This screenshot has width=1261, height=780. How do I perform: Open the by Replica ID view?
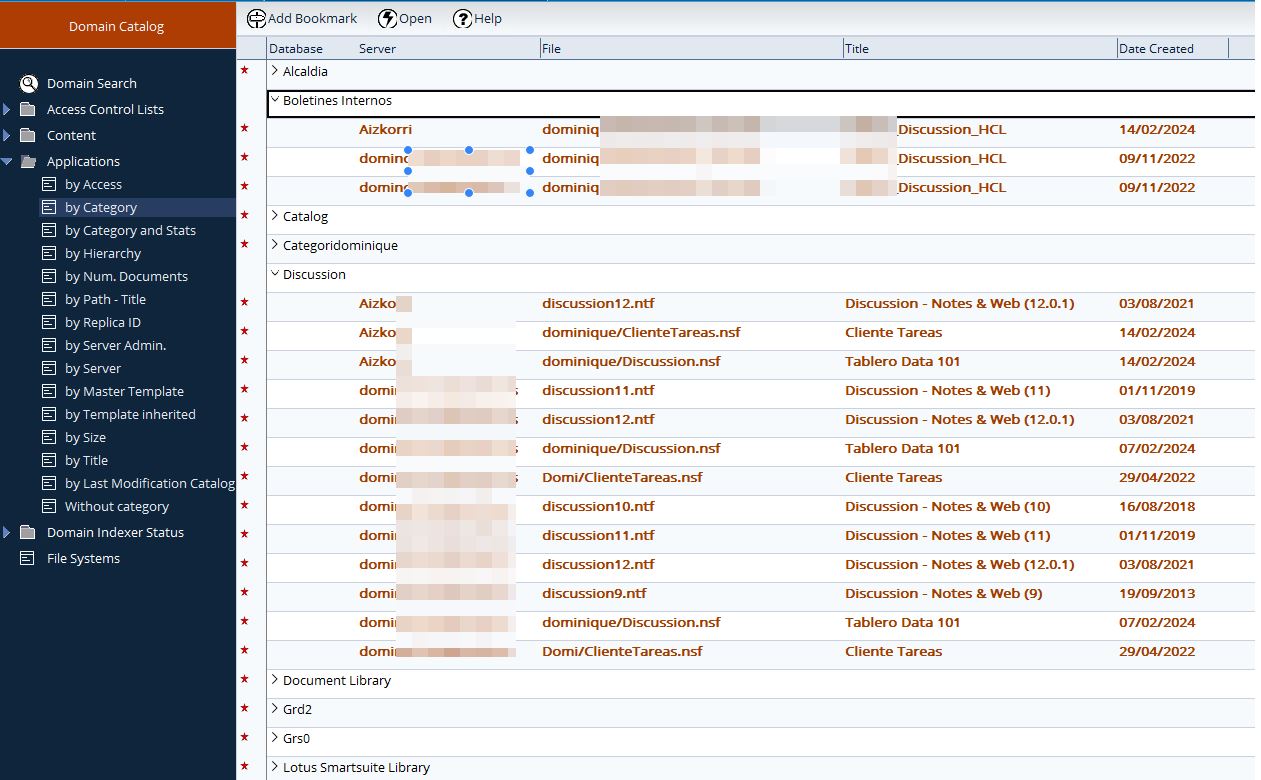click(103, 322)
